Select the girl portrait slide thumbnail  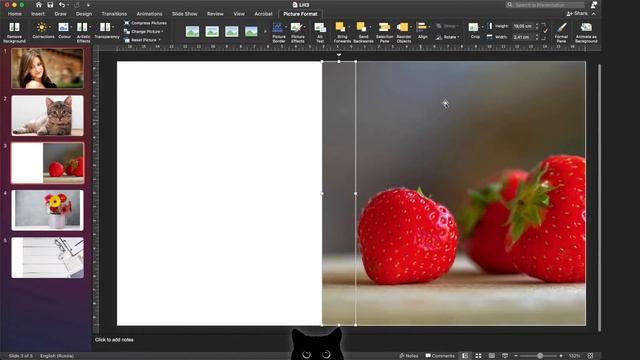click(x=47, y=68)
